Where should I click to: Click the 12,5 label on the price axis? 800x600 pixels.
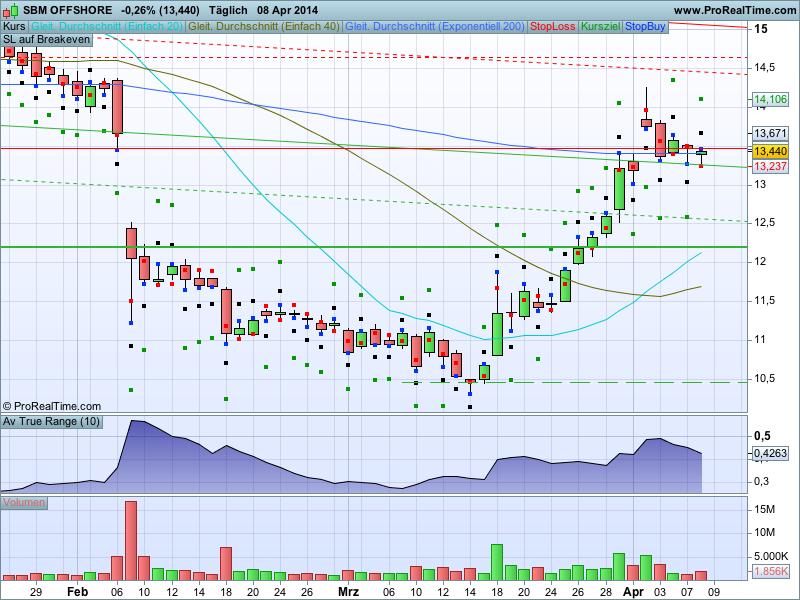[764, 222]
